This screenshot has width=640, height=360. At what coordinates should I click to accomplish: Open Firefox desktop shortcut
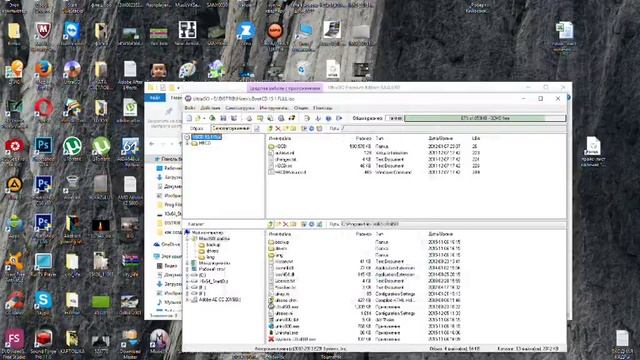pos(43,69)
